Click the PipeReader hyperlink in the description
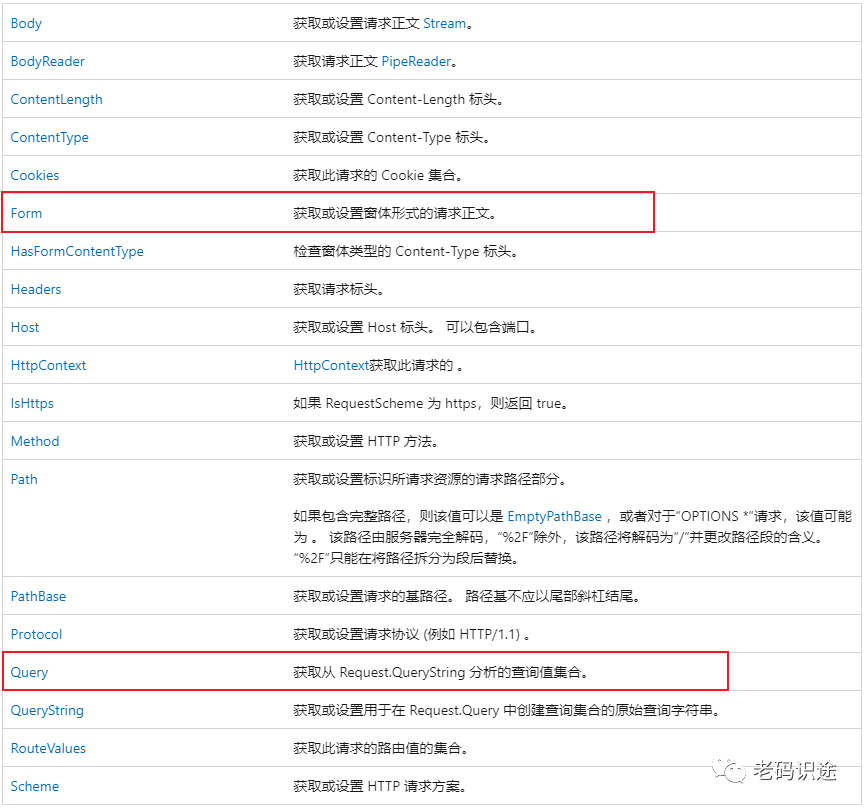This screenshot has width=864, height=808. (x=417, y=61)
